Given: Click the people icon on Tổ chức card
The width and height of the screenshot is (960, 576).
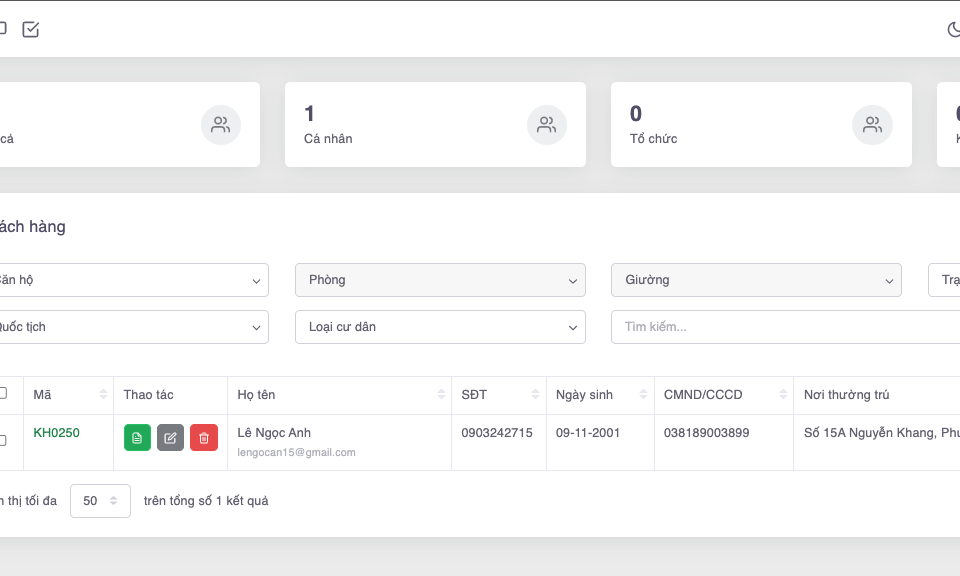Looking at the screenshot, I should coord(872,125).
